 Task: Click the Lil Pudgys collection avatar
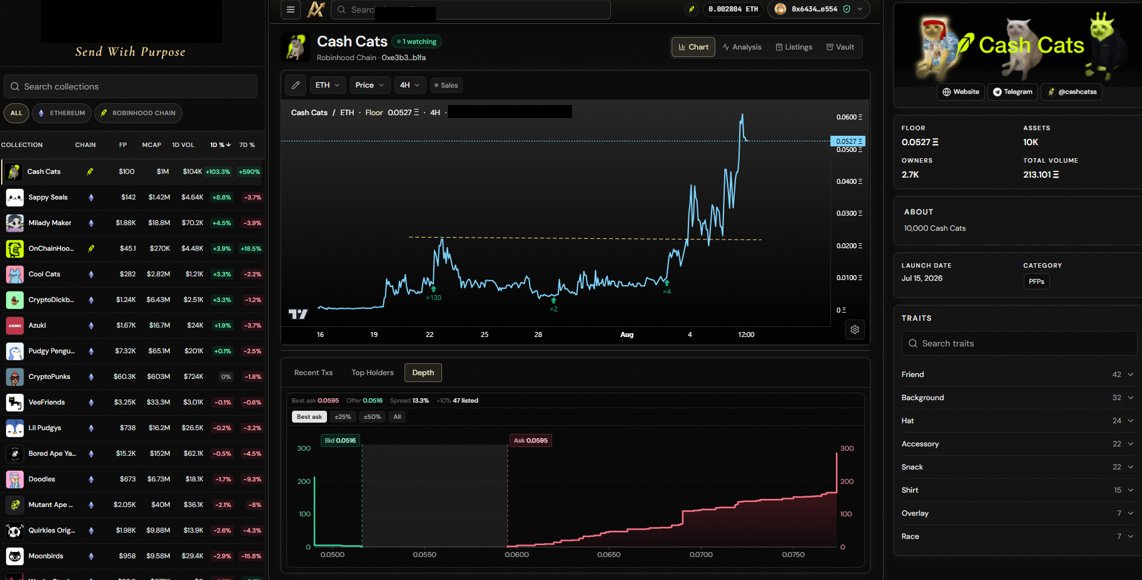point(15,428)
